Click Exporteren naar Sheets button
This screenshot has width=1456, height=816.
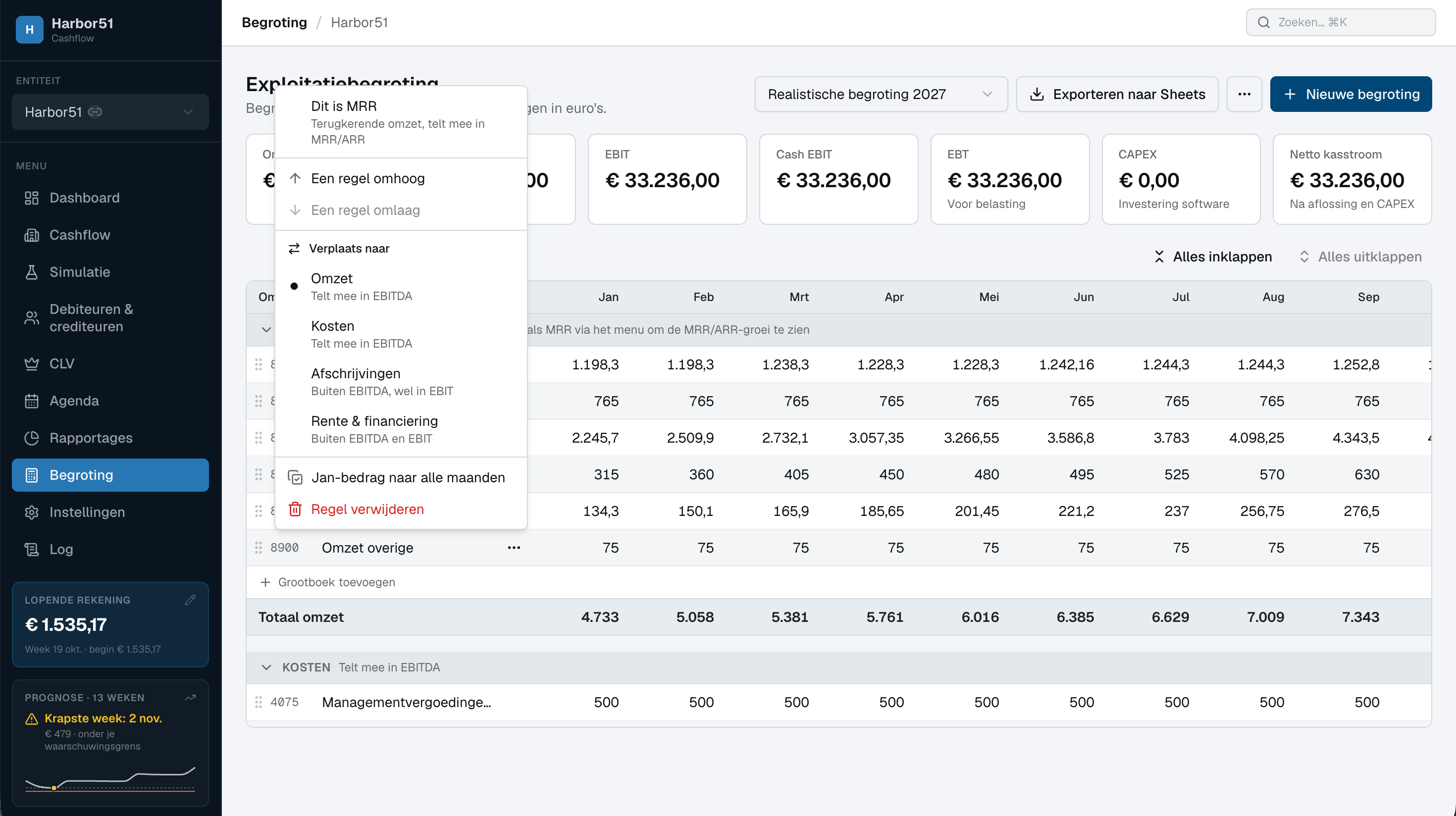(1117, 94)
